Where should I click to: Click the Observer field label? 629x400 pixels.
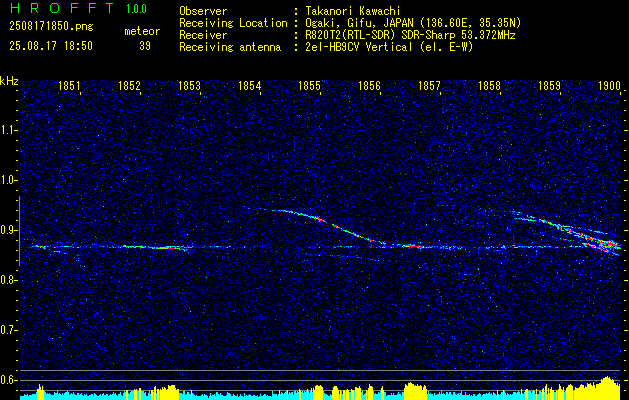coord(203,11)
